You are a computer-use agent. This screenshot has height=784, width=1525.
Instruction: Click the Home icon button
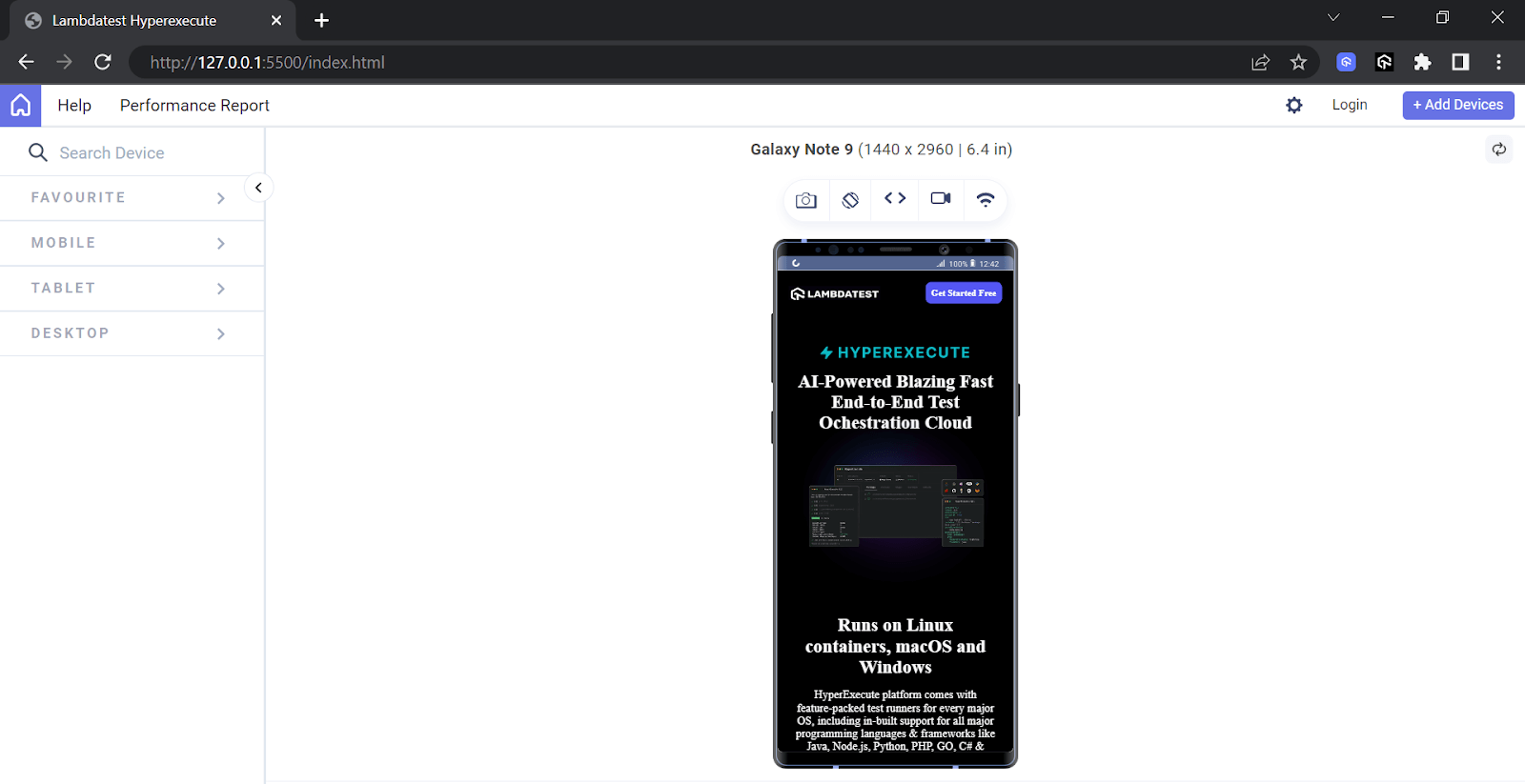click(20, 105)
